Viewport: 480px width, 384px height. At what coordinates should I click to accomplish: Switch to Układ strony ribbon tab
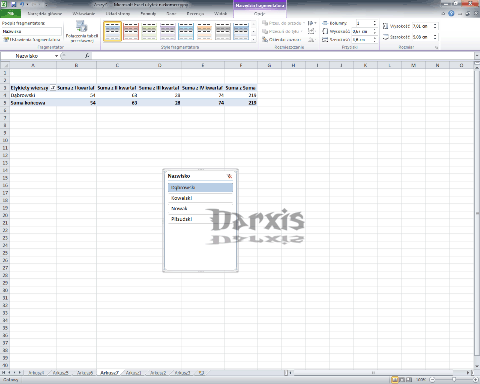[x=118, y=14]
